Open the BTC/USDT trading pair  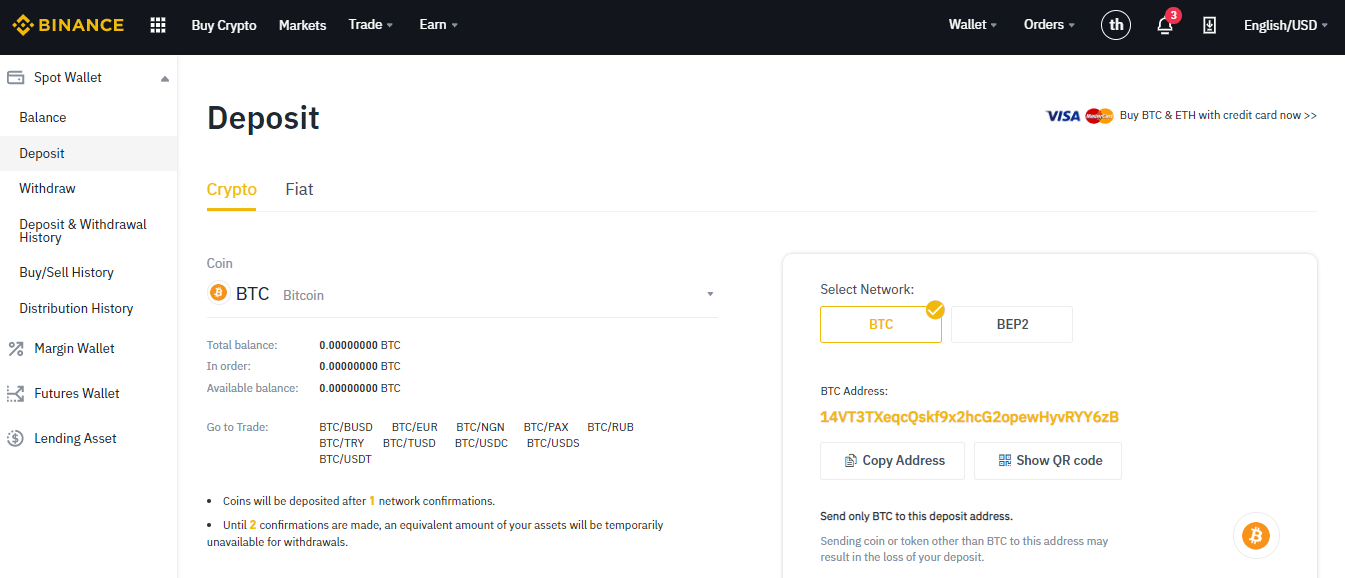point(346,459)
